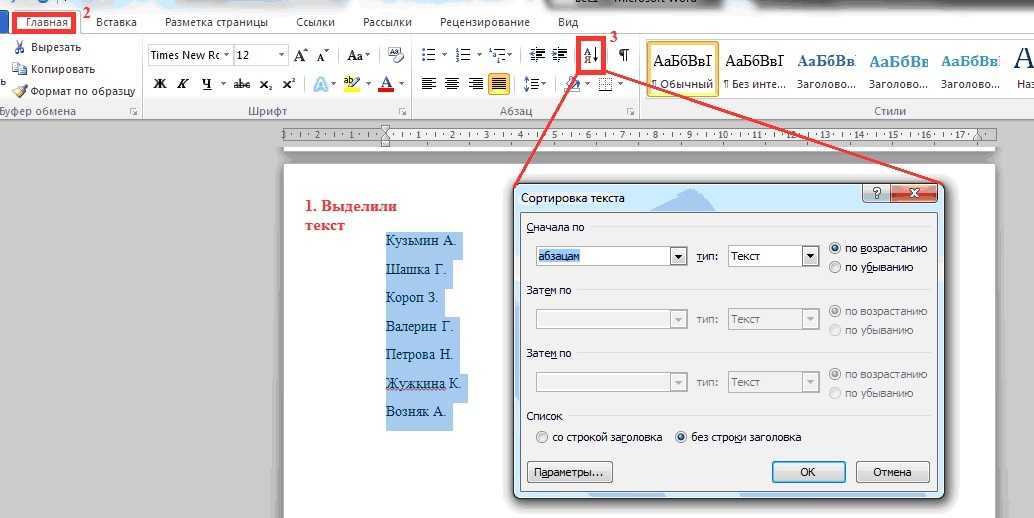Select ascending in the Сначала по section
This screenshot has width=1034, height=518.
[836, 248]
